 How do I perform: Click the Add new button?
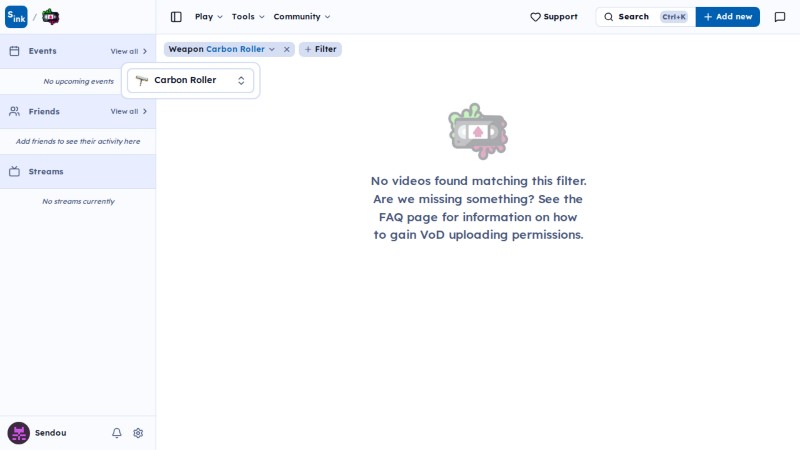pyautogui.click(x=728, y=17)
